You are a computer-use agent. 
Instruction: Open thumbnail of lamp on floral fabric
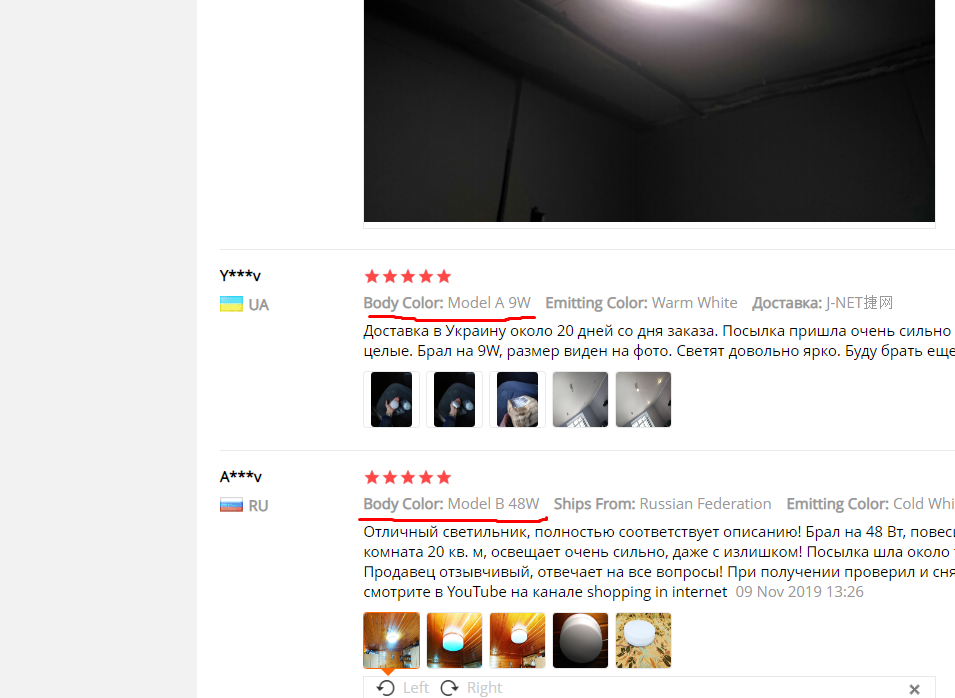point(643,640)
